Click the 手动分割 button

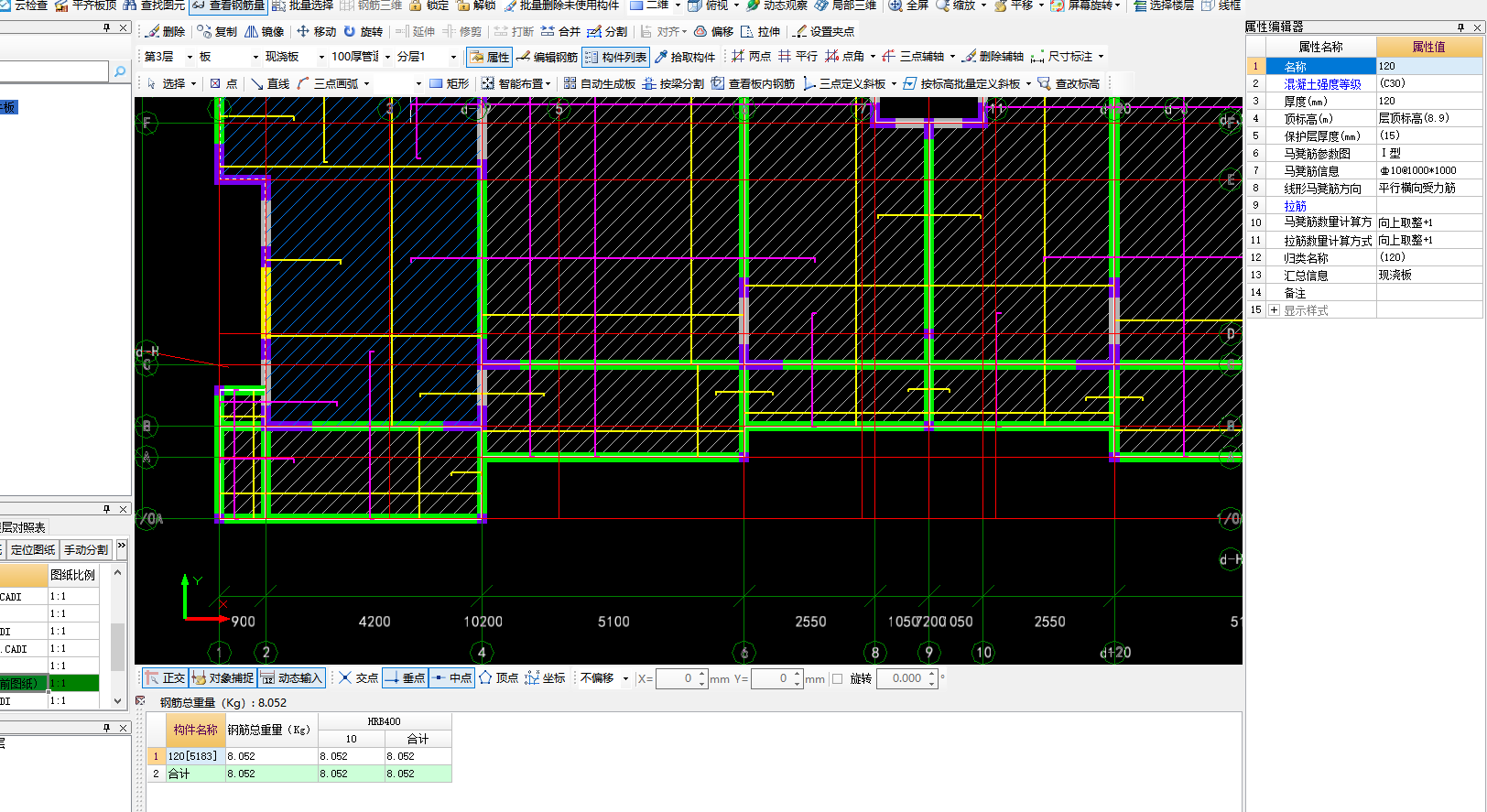tap(86, 549)
